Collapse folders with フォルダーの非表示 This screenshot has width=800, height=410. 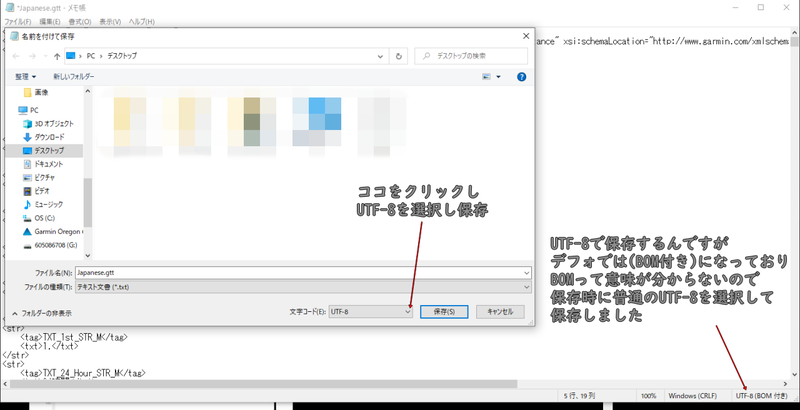tap(42, 313)
